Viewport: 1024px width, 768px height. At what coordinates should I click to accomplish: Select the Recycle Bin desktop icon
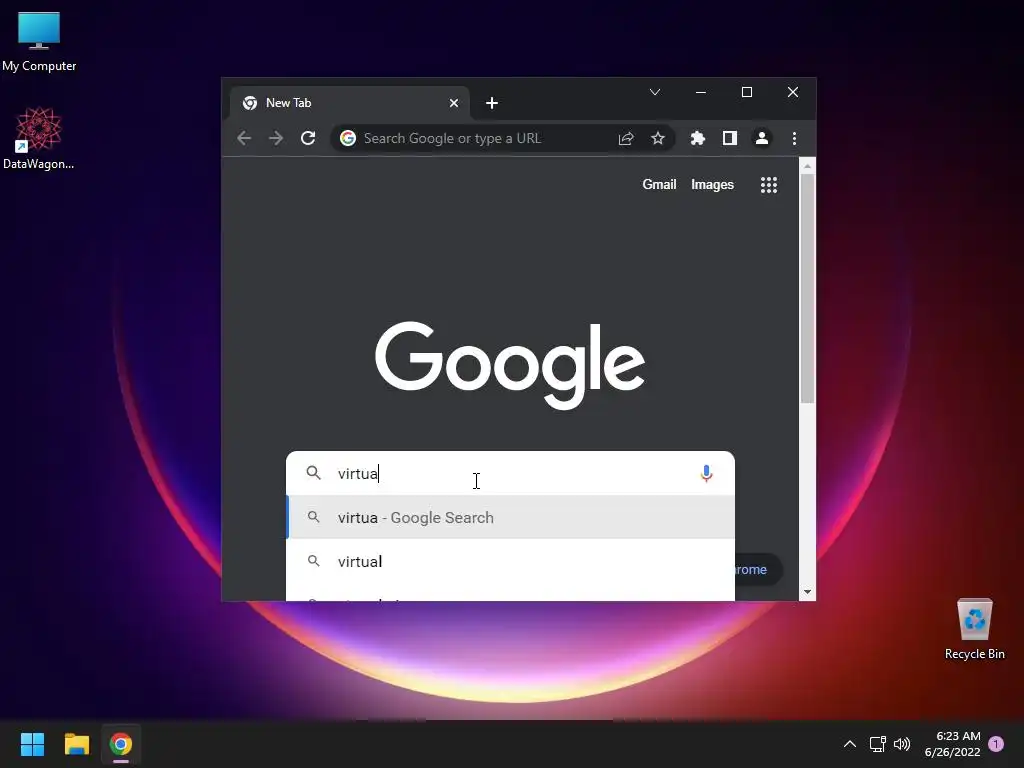[x=974, y=629]
